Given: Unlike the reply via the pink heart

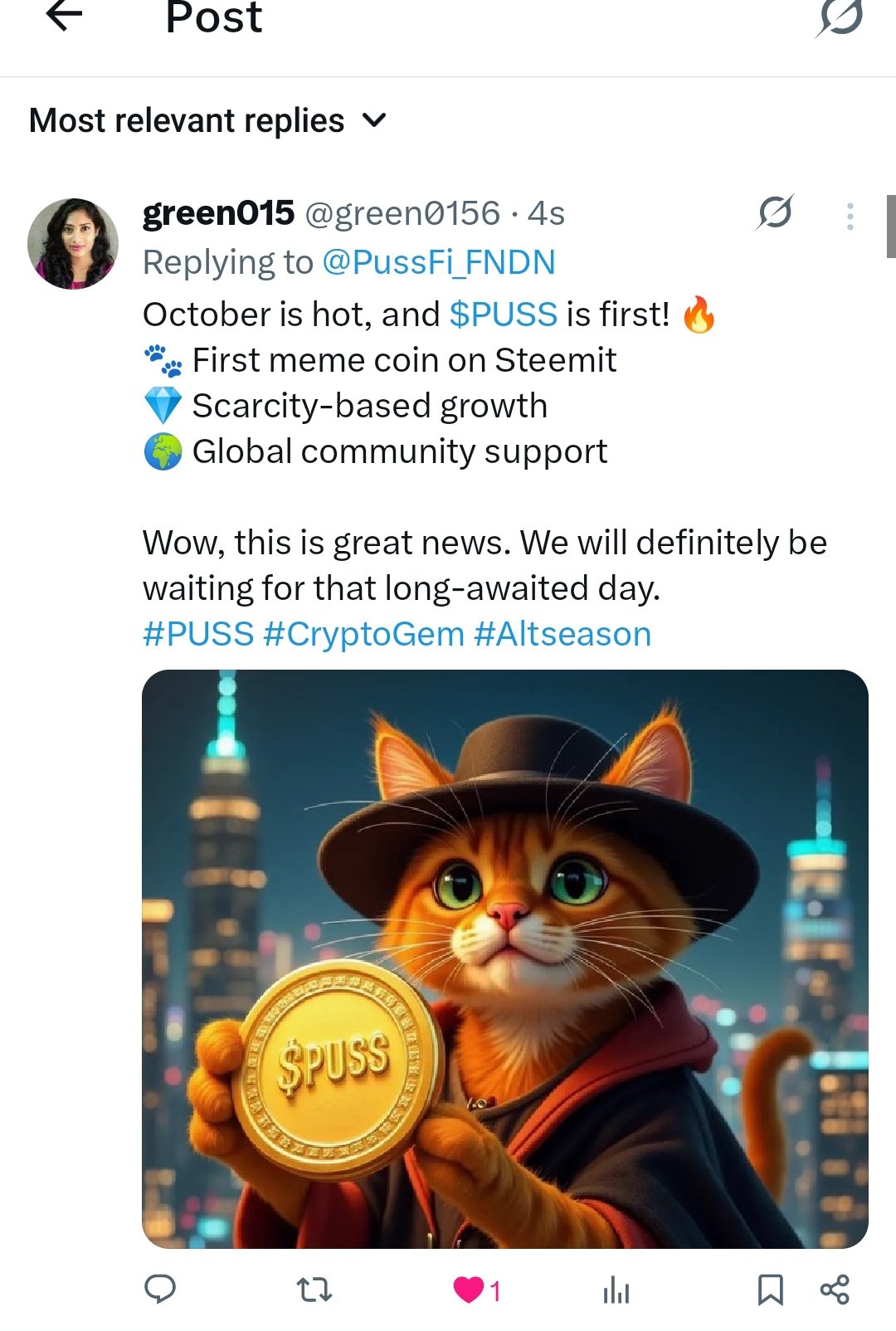Looking at the screenshot, I should [x=469, y=1290].
